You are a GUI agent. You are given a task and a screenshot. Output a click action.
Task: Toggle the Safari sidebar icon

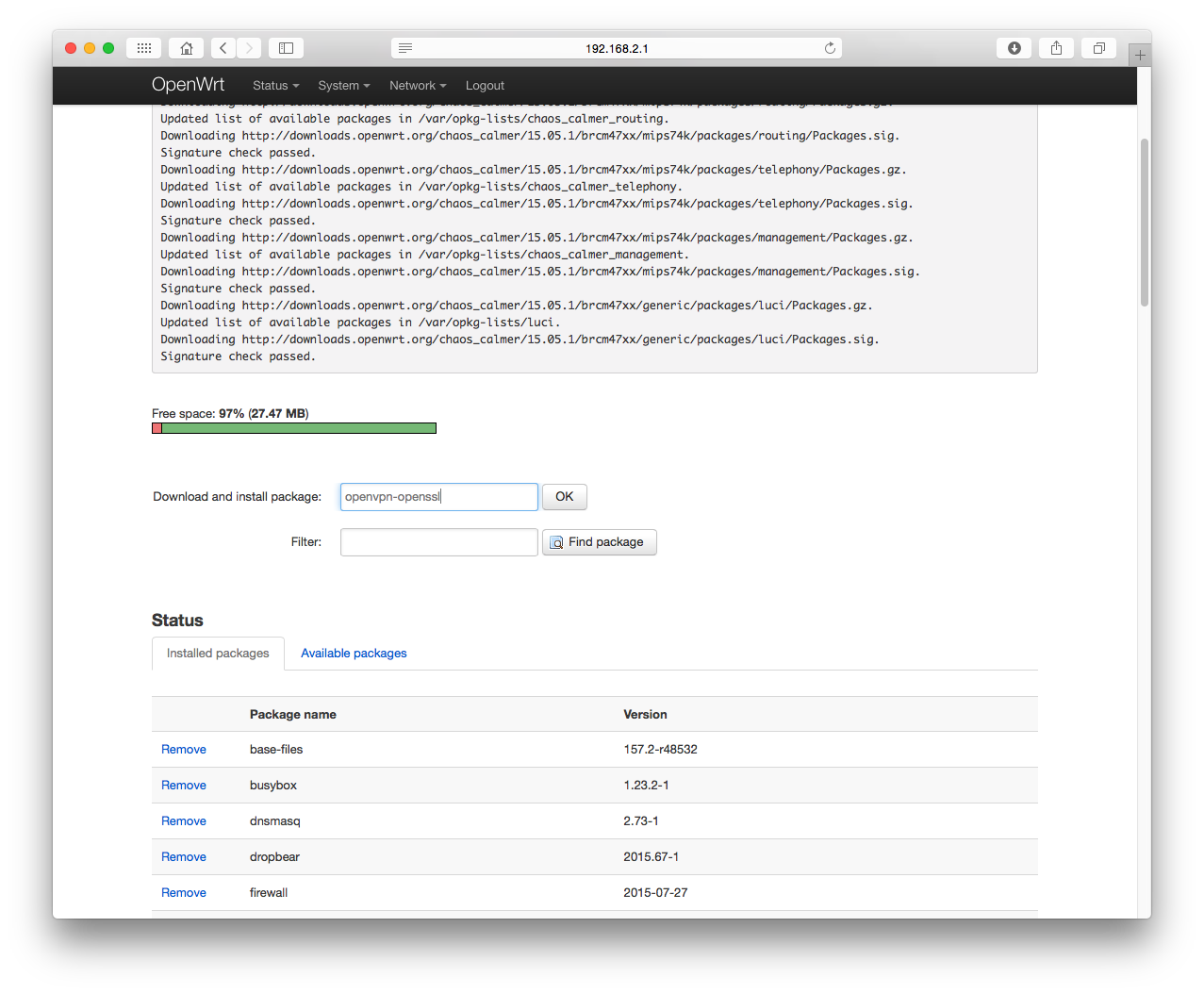point(286,48)
